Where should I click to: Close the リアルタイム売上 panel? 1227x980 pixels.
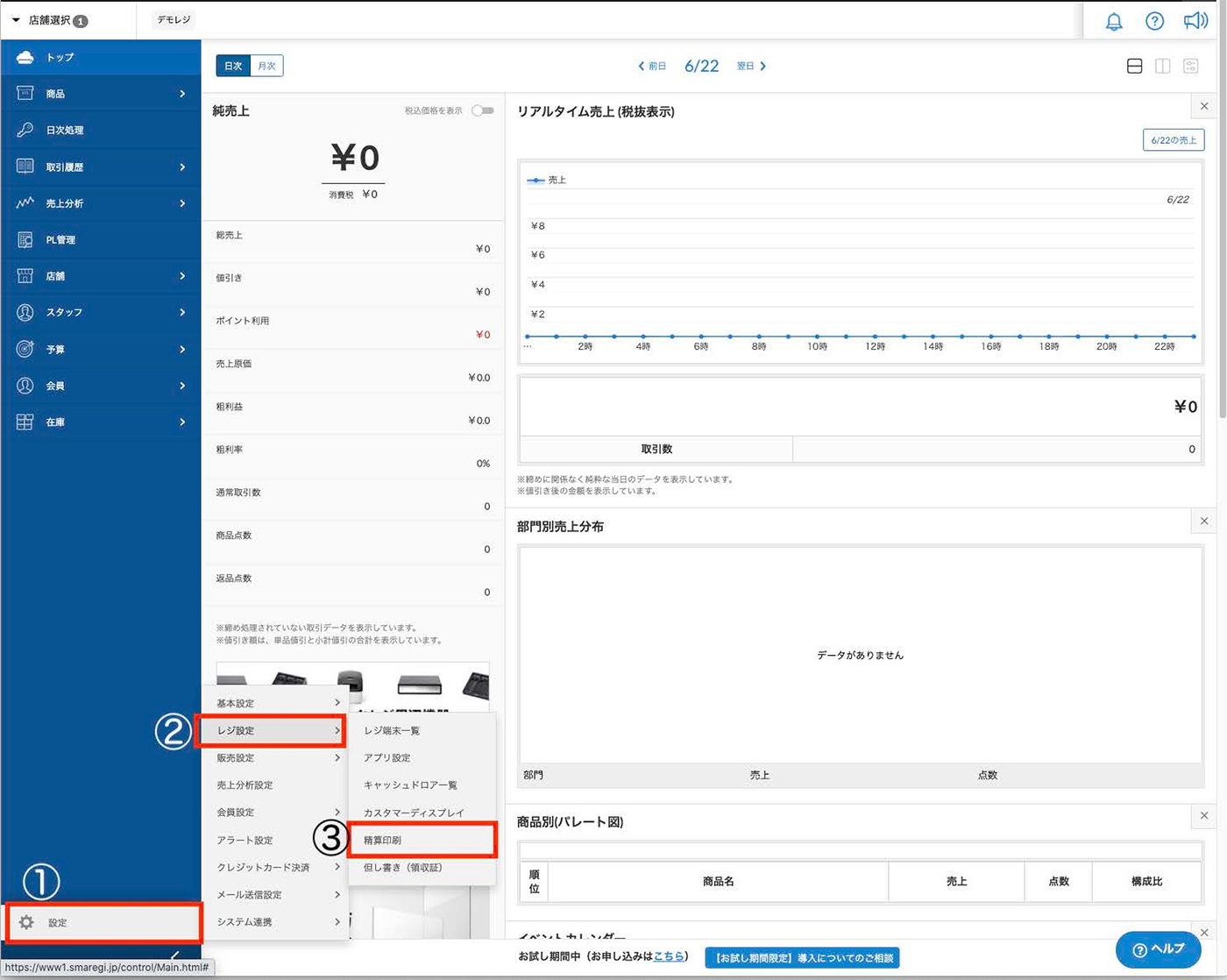[x=1204, y=106]
